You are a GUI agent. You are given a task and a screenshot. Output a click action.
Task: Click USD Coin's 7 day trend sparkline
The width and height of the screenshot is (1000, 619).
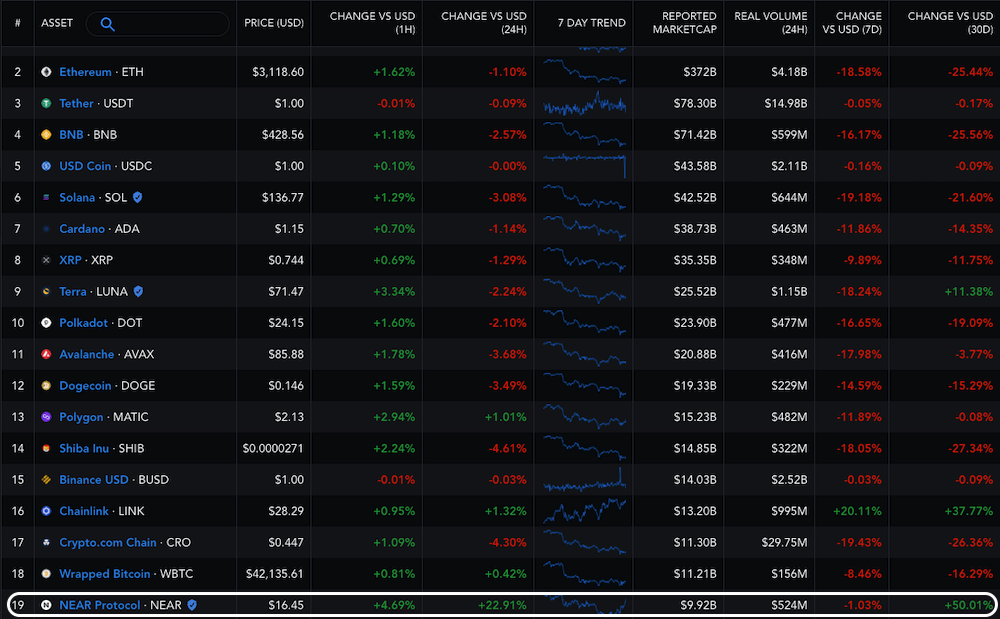pyautogui.click(x=584, y=166)
